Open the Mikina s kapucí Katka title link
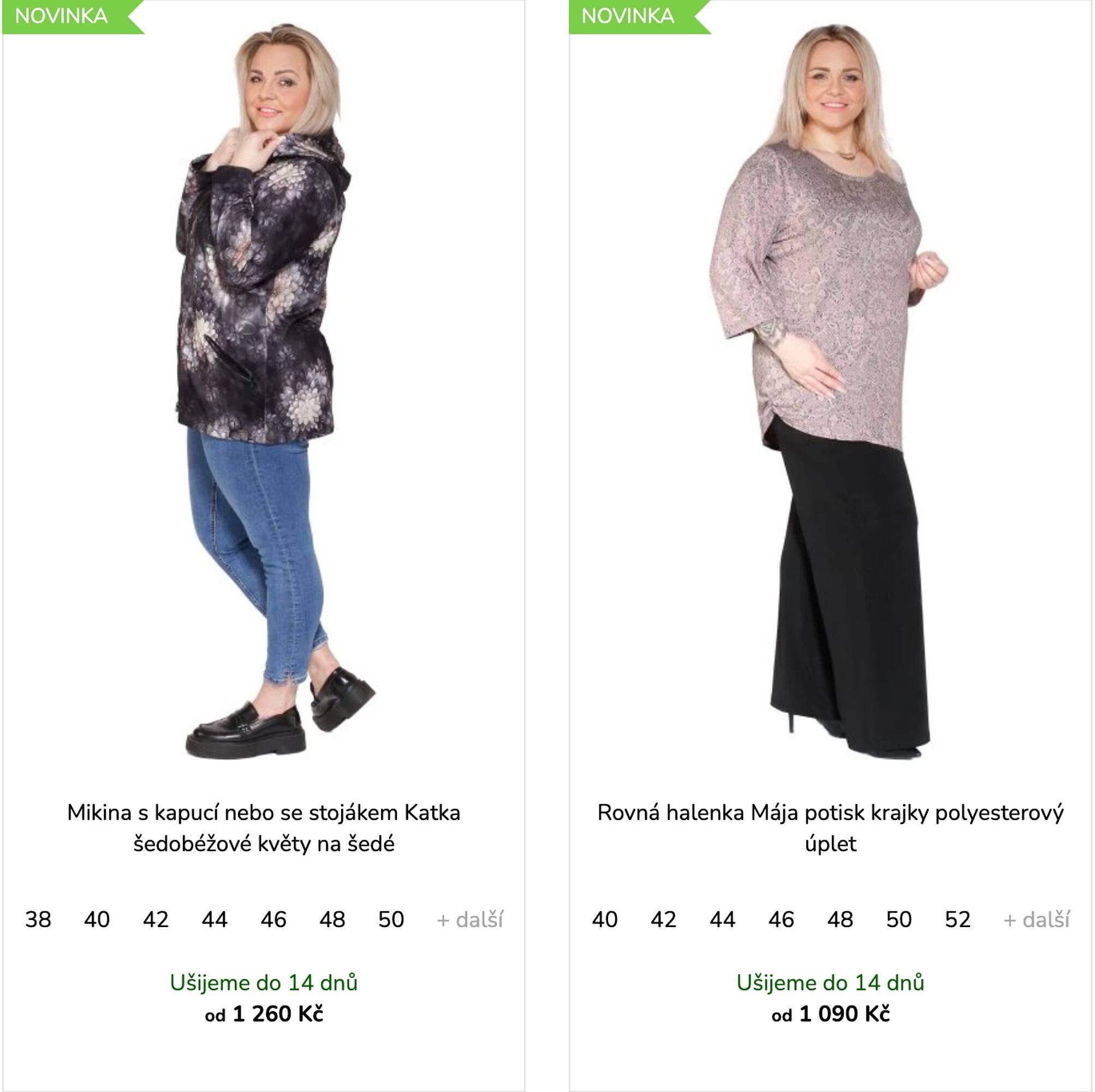Screen dimensions: 1095x1092 [264, 828]
